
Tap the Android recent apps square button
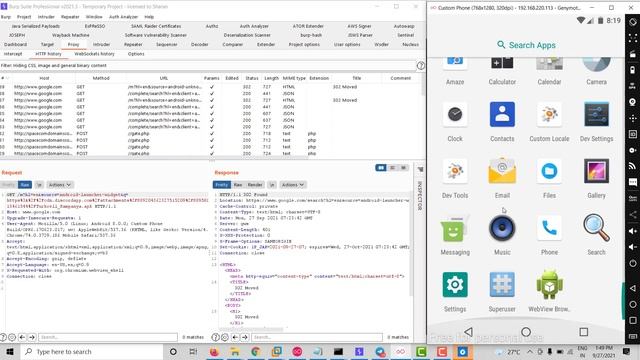coord(584,332)
